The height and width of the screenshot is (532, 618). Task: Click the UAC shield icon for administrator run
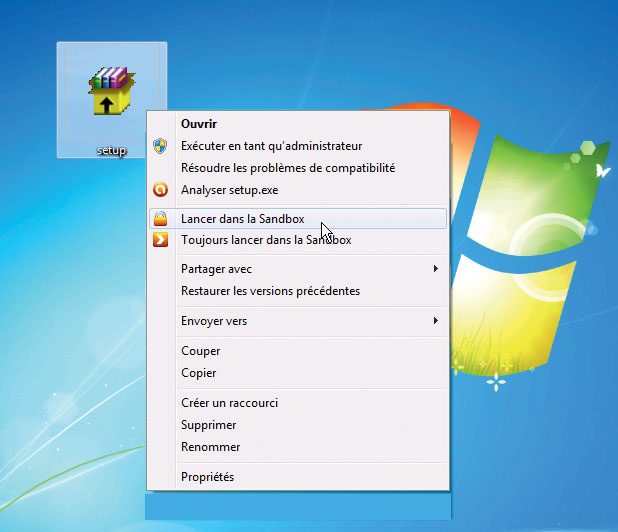[x=160, y=146]
